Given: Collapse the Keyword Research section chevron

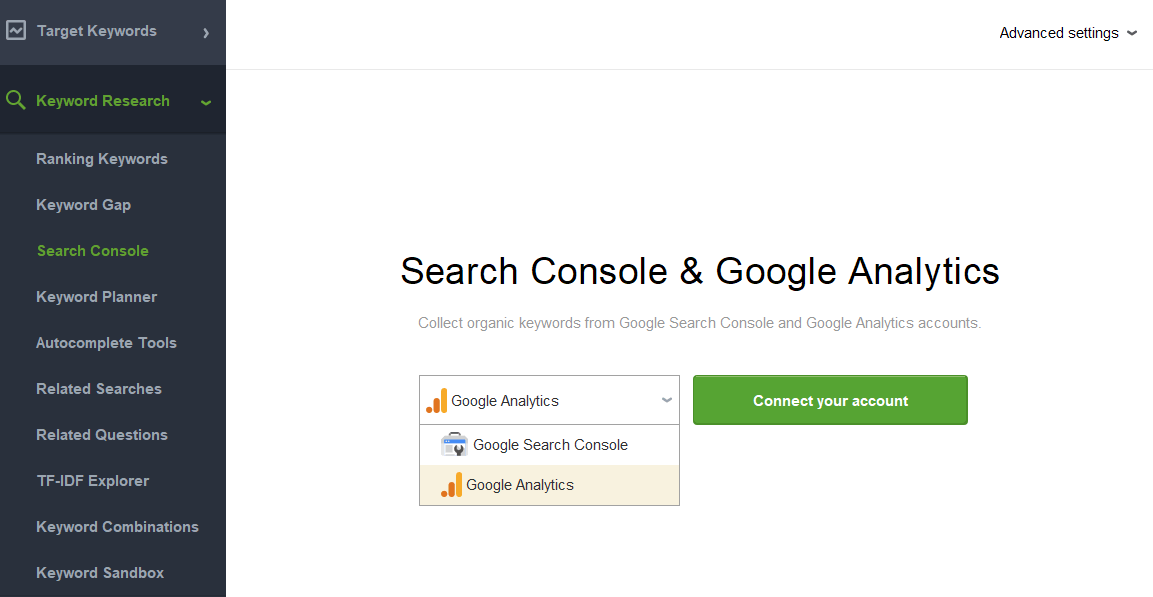Looking at the screenshot, I should tap(206, 102).
